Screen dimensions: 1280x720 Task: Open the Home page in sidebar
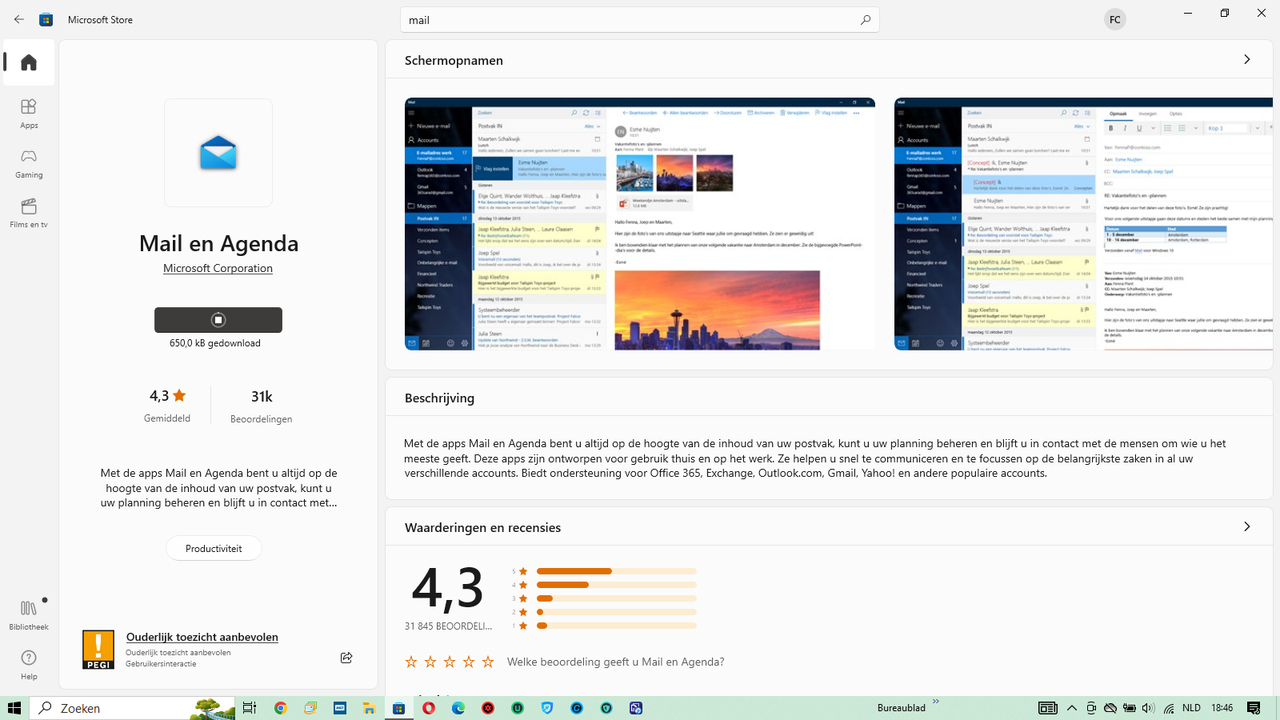[x=29, y=62]
